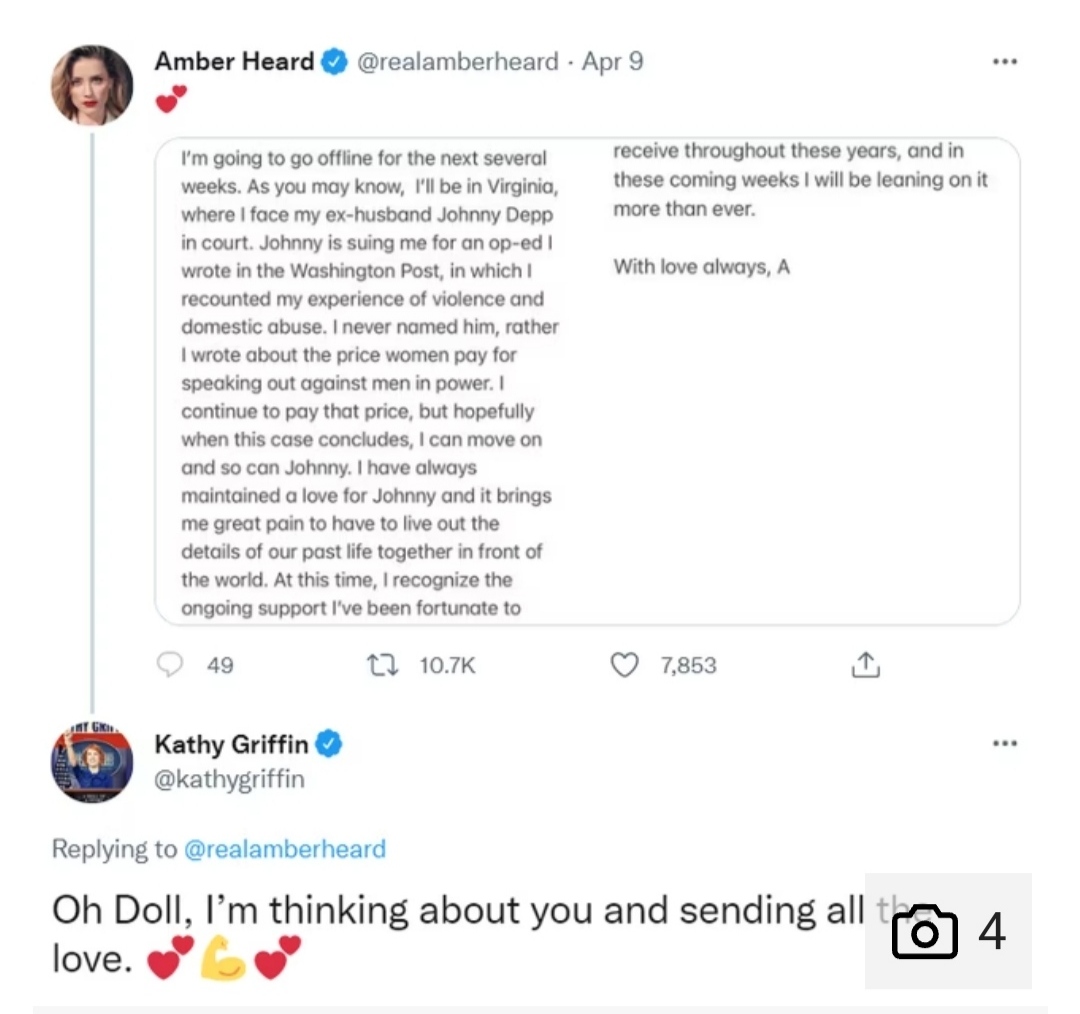
Task: Open Amber Heard's display name profile link
Action: [x=234, y=62]
